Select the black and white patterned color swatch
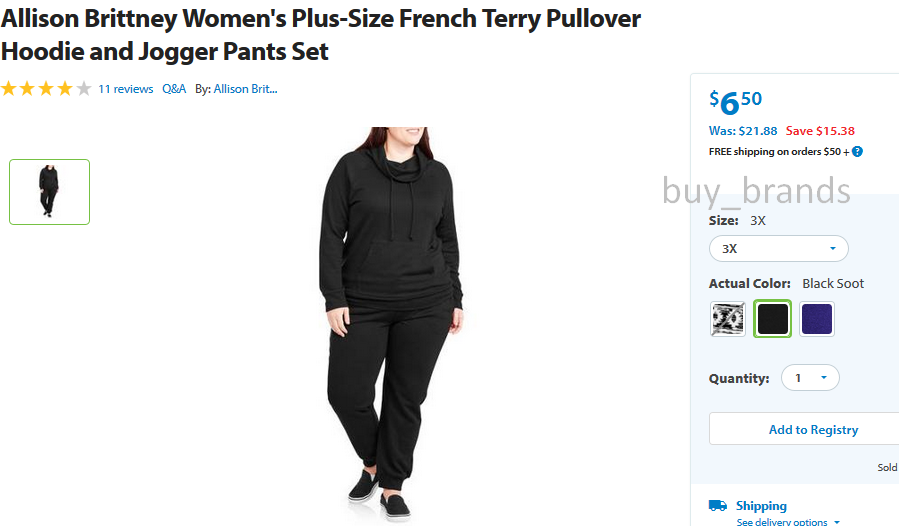899x526 pixels. [x=728, y=319]
